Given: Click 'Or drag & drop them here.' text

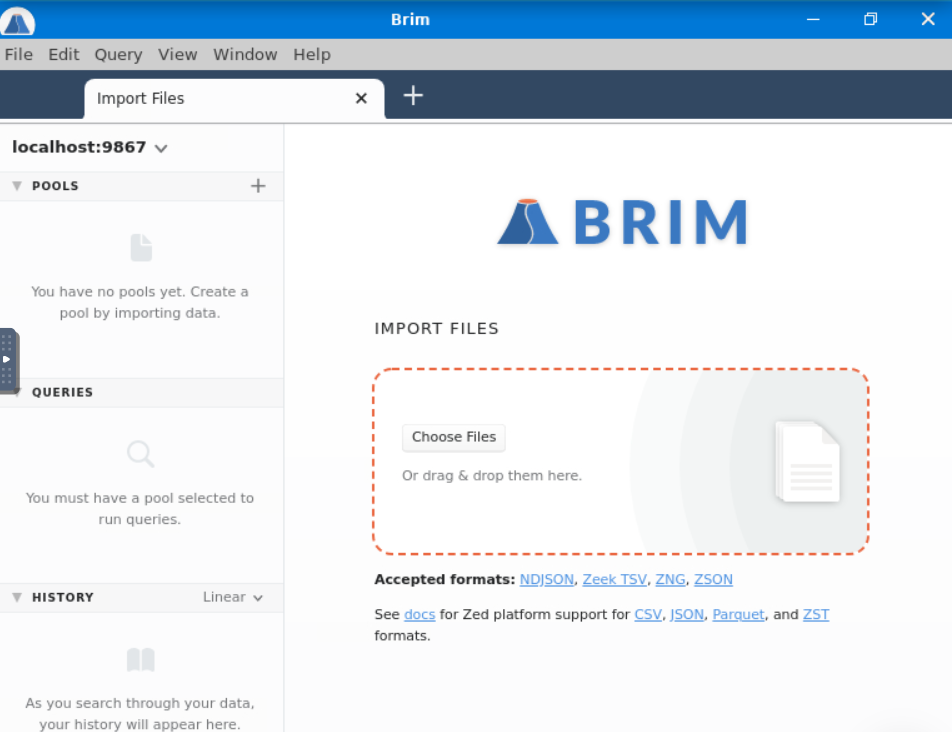Looking at the screenshot, I should (x=492, y=475).
